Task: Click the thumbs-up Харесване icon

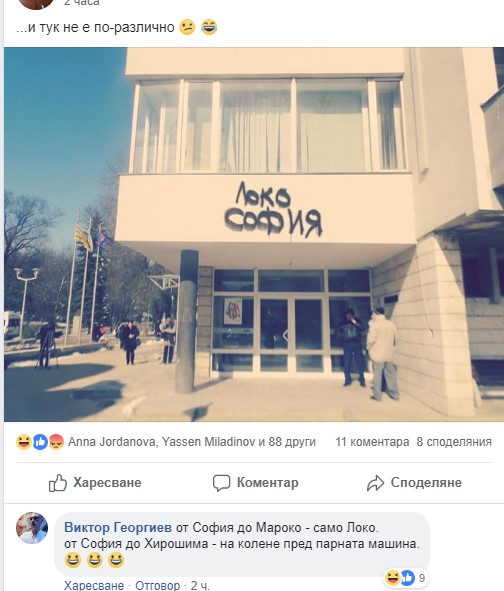Action: (x=58, y=482)
